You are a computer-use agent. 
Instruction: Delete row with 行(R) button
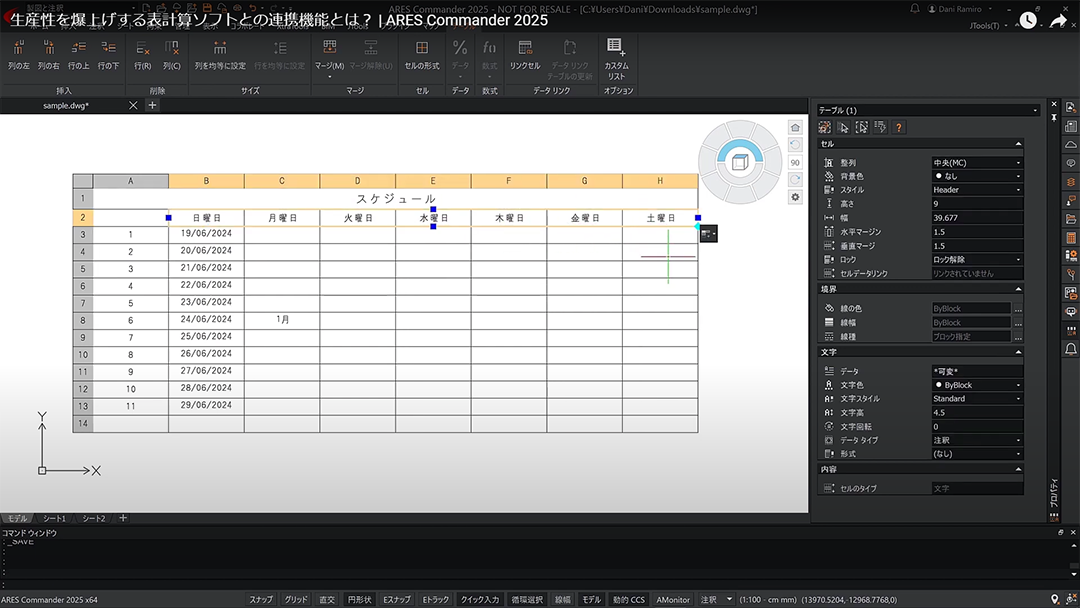click(x=143, y=55)
